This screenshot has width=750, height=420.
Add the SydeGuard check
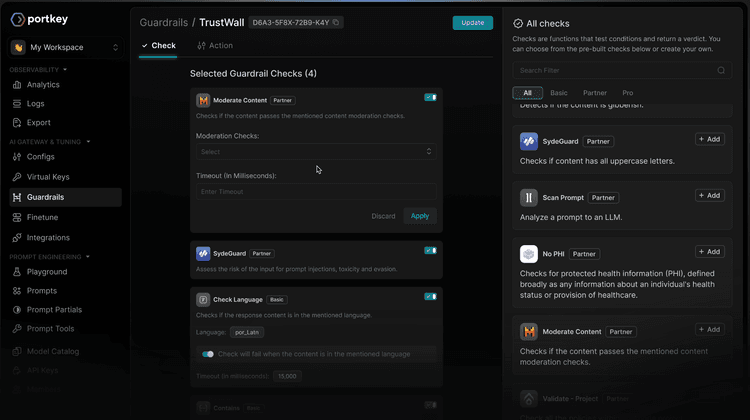point(709,139)
